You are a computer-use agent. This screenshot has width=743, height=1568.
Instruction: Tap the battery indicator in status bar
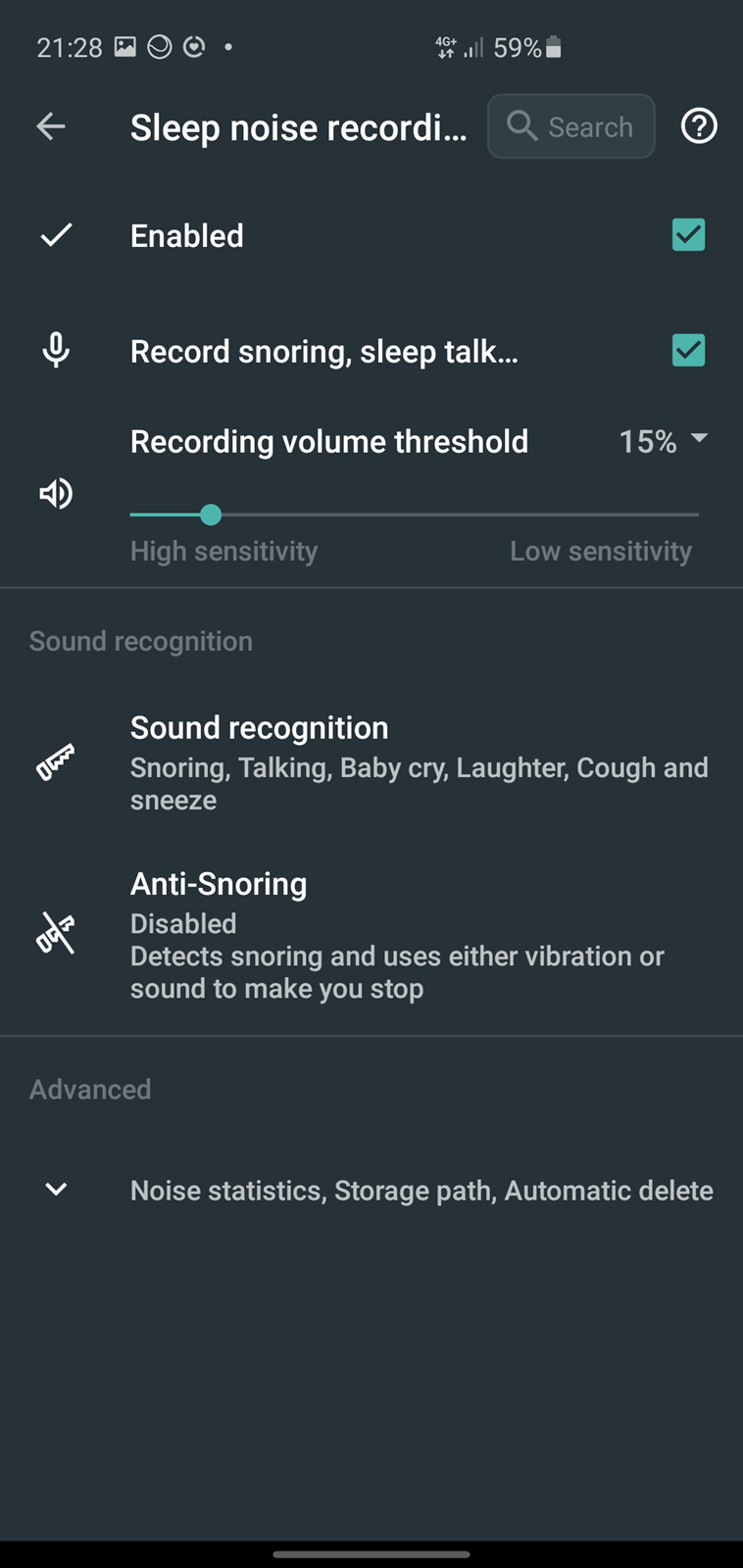point(554,47)
